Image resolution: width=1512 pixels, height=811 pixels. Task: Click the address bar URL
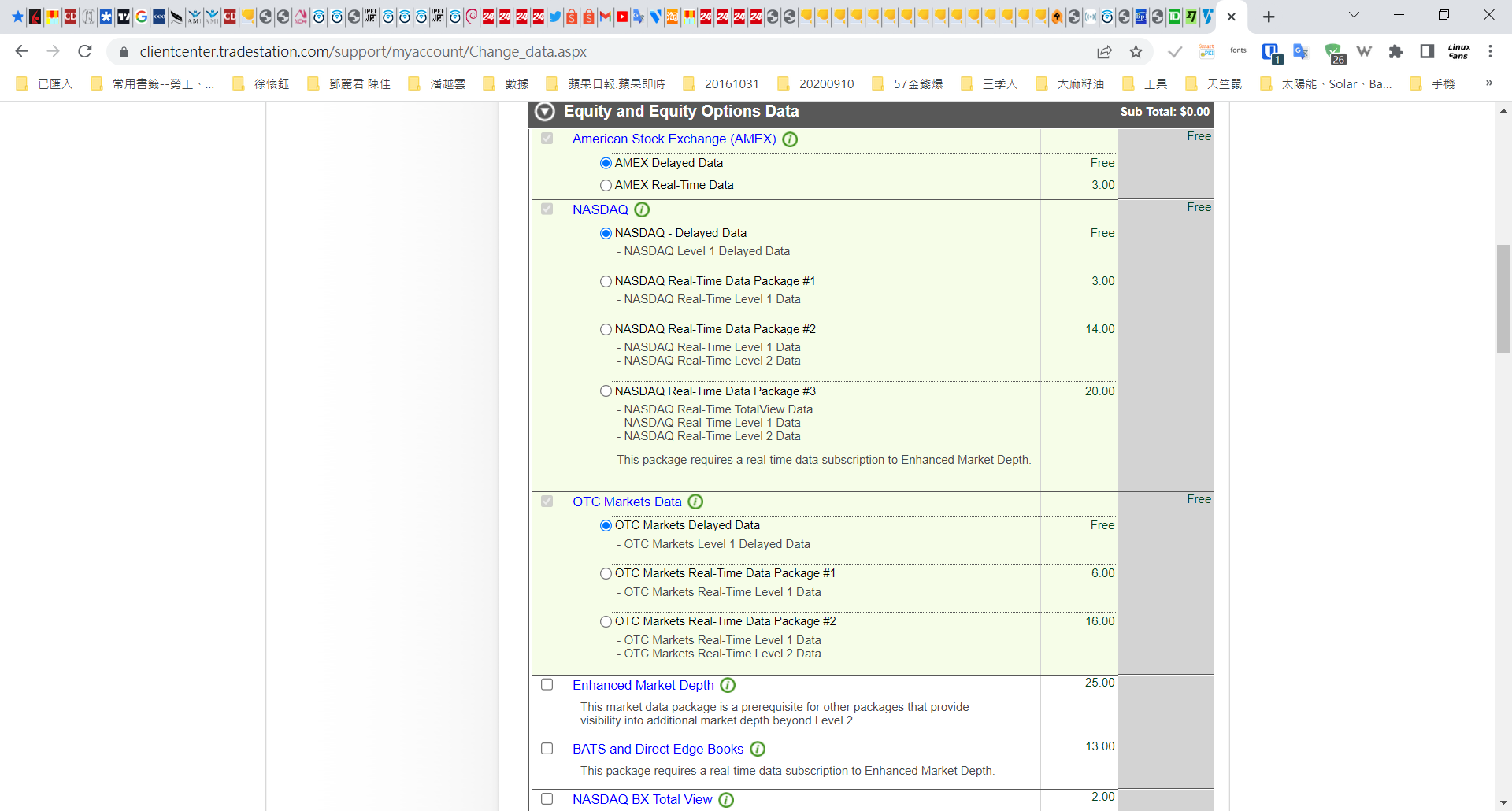click(x=363, y=51)
